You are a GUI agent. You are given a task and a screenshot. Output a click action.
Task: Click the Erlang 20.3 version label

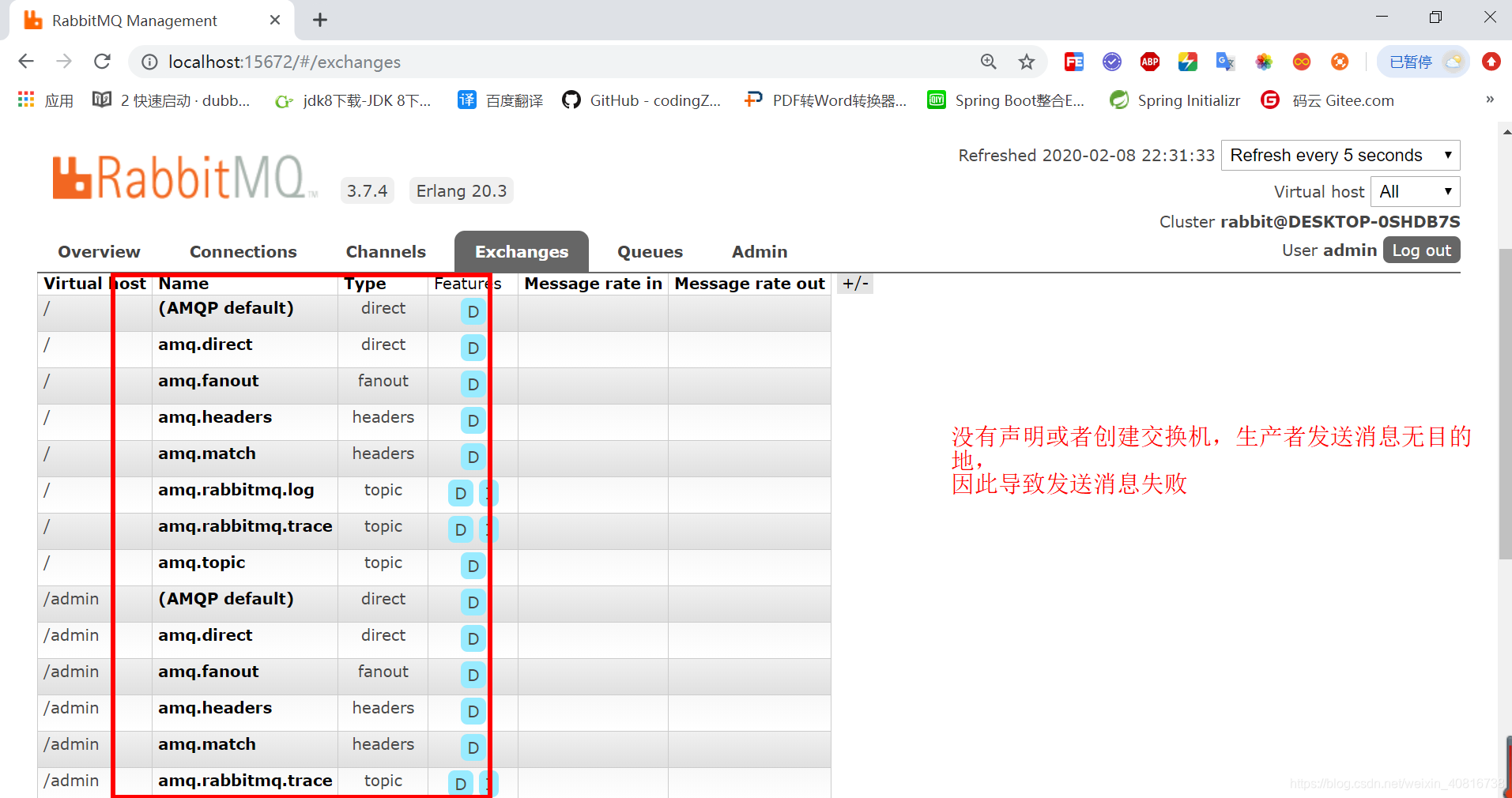[x=462, y=190]
